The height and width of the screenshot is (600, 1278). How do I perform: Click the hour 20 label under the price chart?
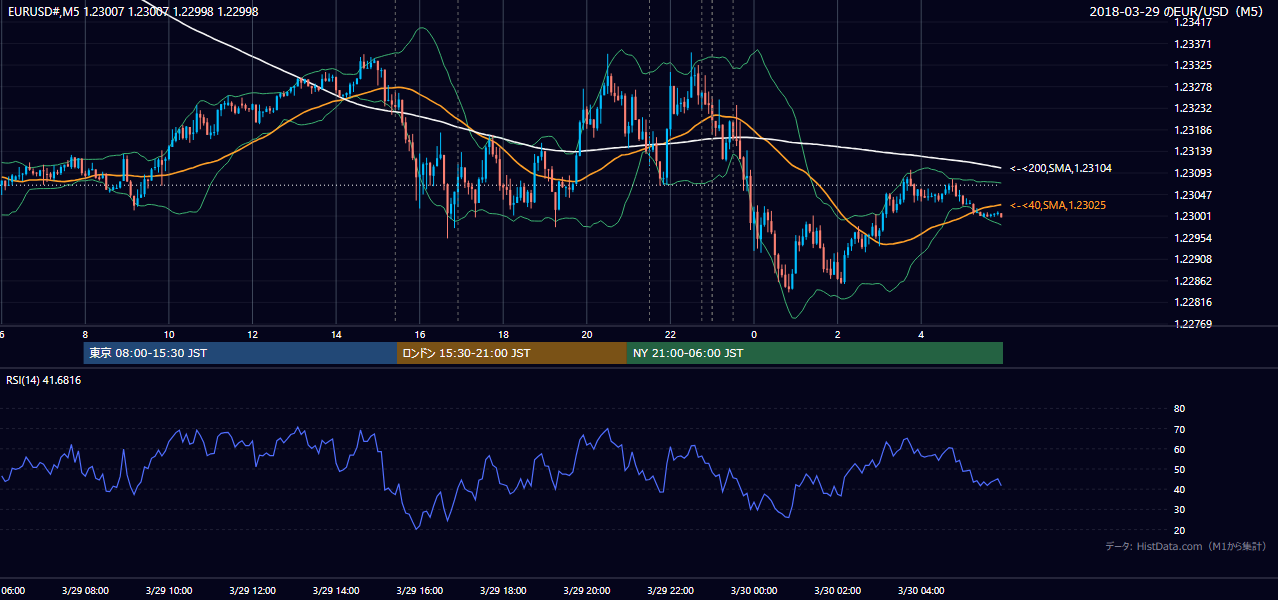(x=587, y=335)
